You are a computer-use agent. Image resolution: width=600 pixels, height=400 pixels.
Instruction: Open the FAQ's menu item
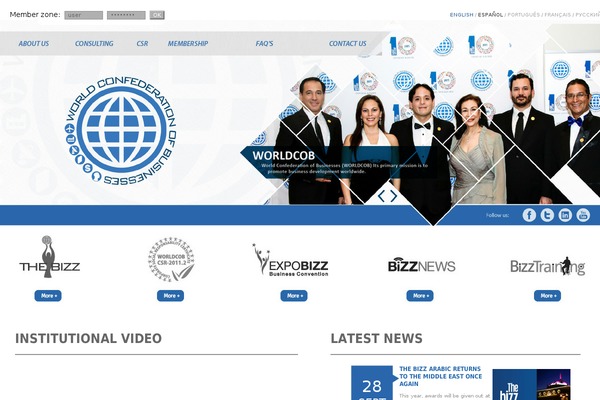tap(264, 44)
